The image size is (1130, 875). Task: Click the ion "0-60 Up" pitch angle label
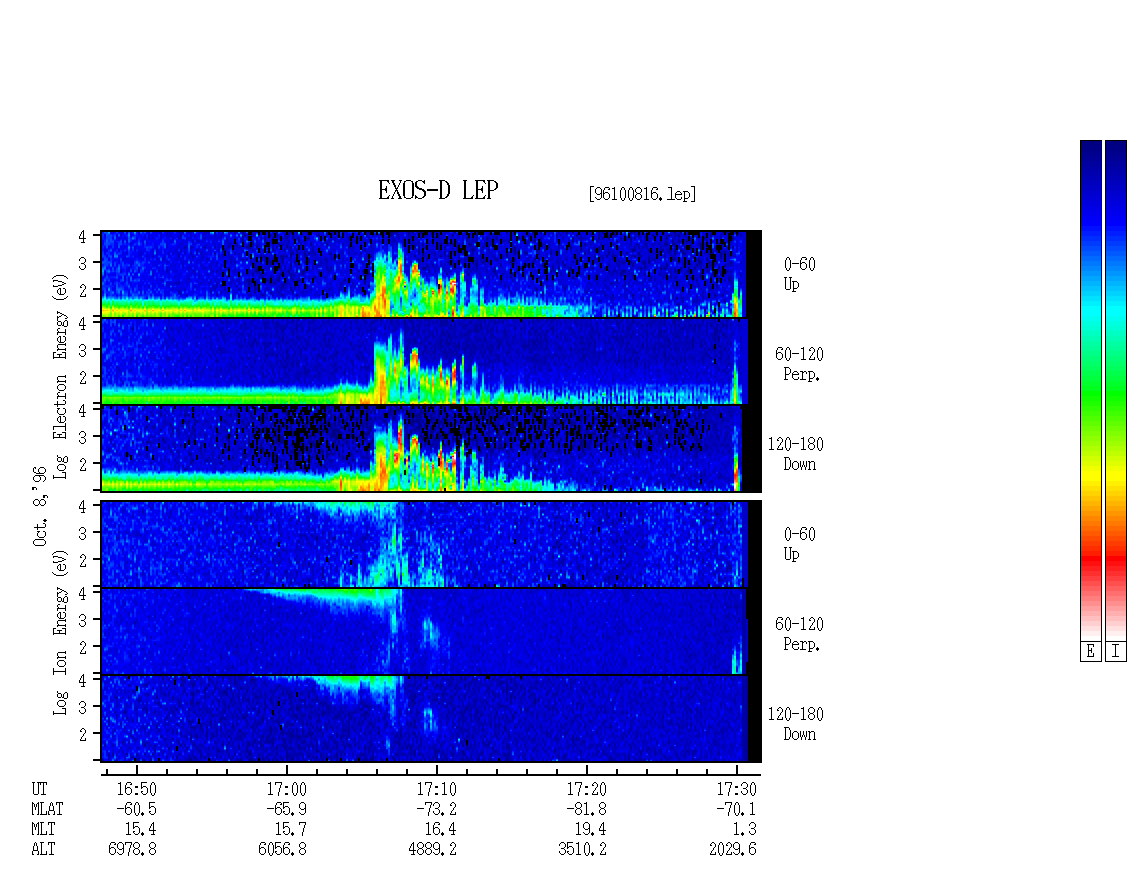click(x=799, y=544)
